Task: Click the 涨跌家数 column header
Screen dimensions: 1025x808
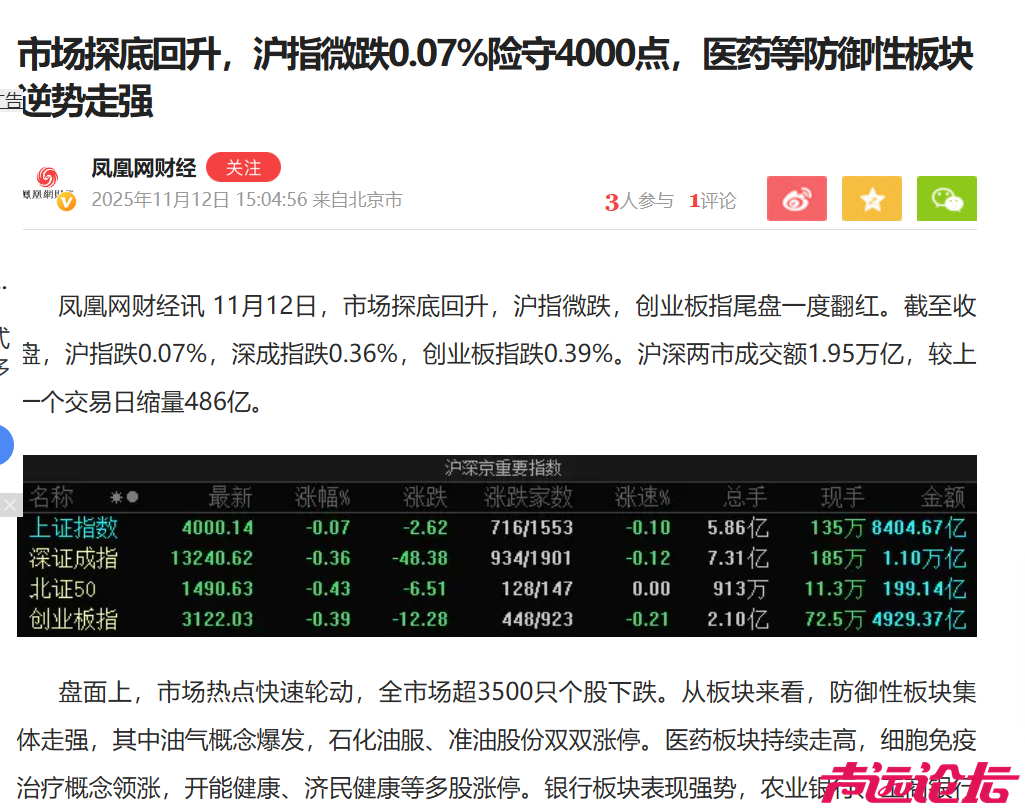Action: tap(528, 497)
